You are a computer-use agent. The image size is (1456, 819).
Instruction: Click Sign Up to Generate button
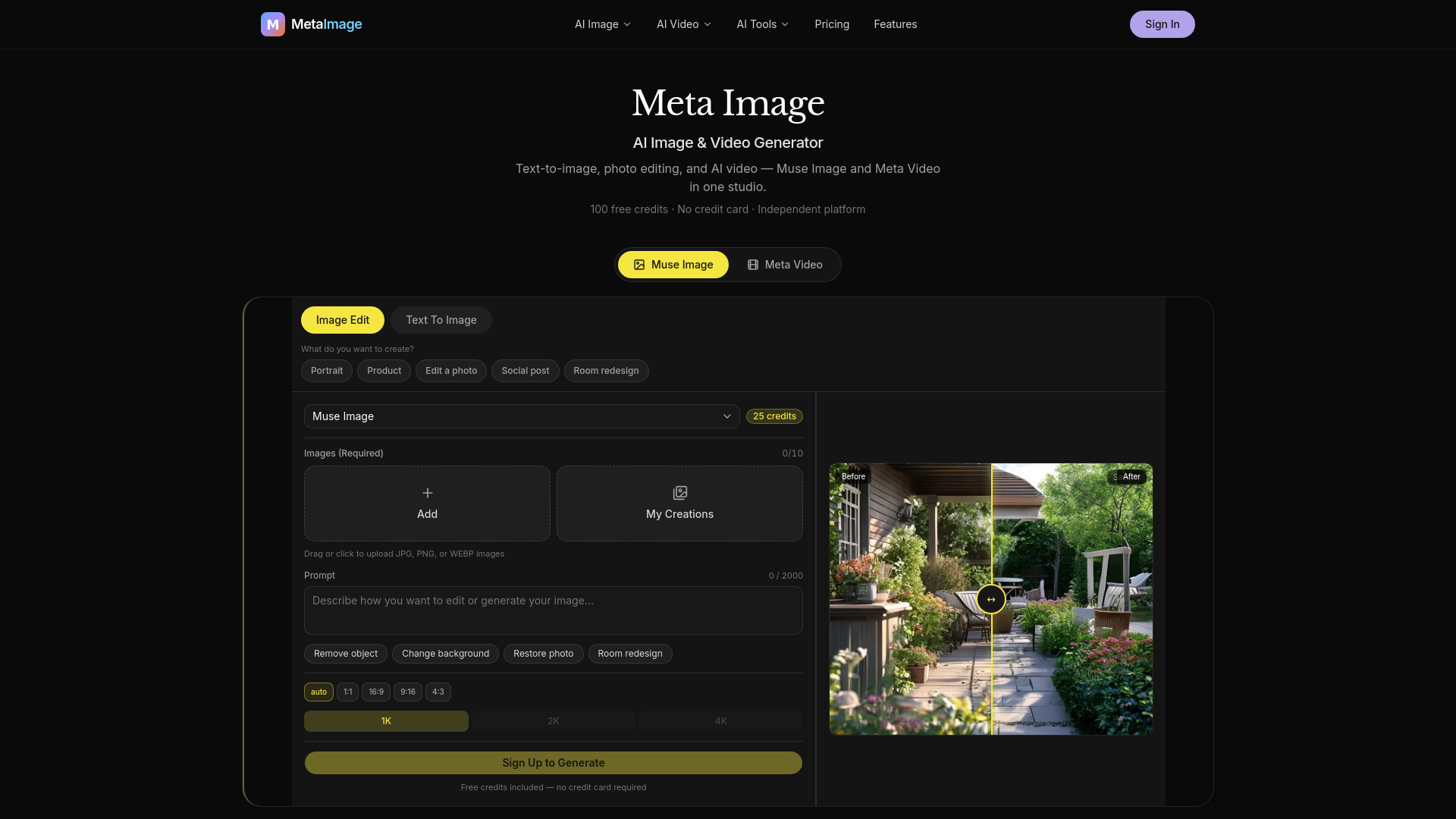(x=554, y=763)
